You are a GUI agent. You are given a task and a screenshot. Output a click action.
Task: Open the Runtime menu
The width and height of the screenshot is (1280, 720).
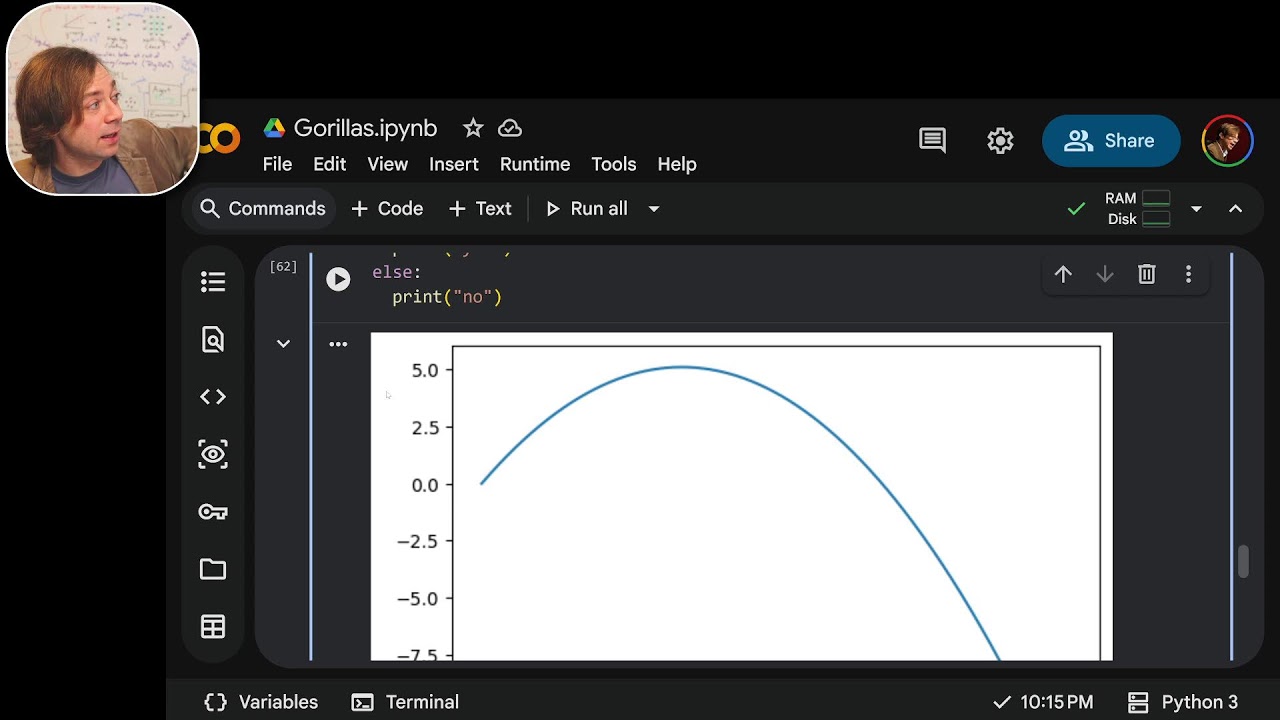click(535, 164)
